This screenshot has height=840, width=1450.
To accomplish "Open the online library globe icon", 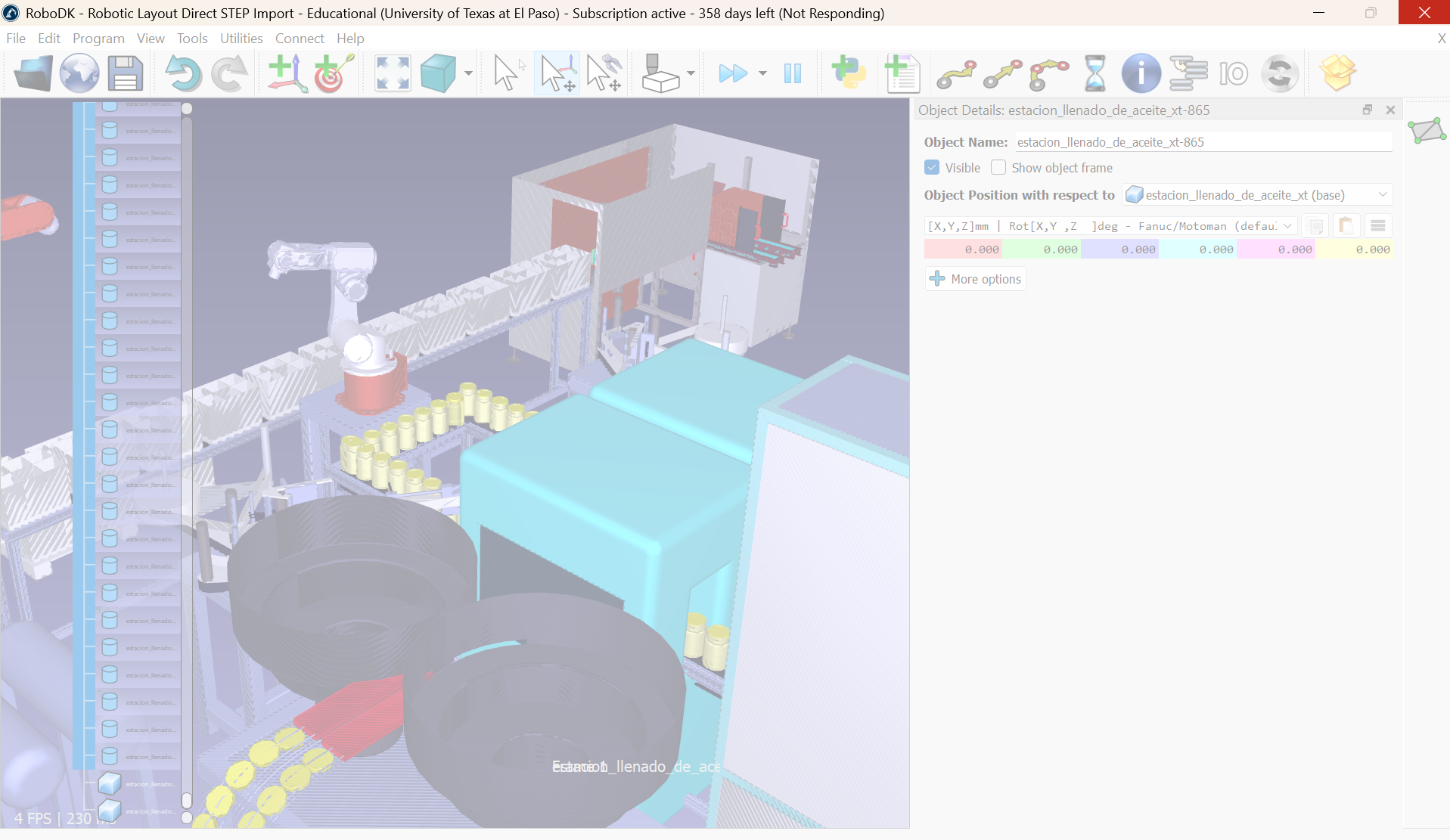I will (x=79, y=73).
